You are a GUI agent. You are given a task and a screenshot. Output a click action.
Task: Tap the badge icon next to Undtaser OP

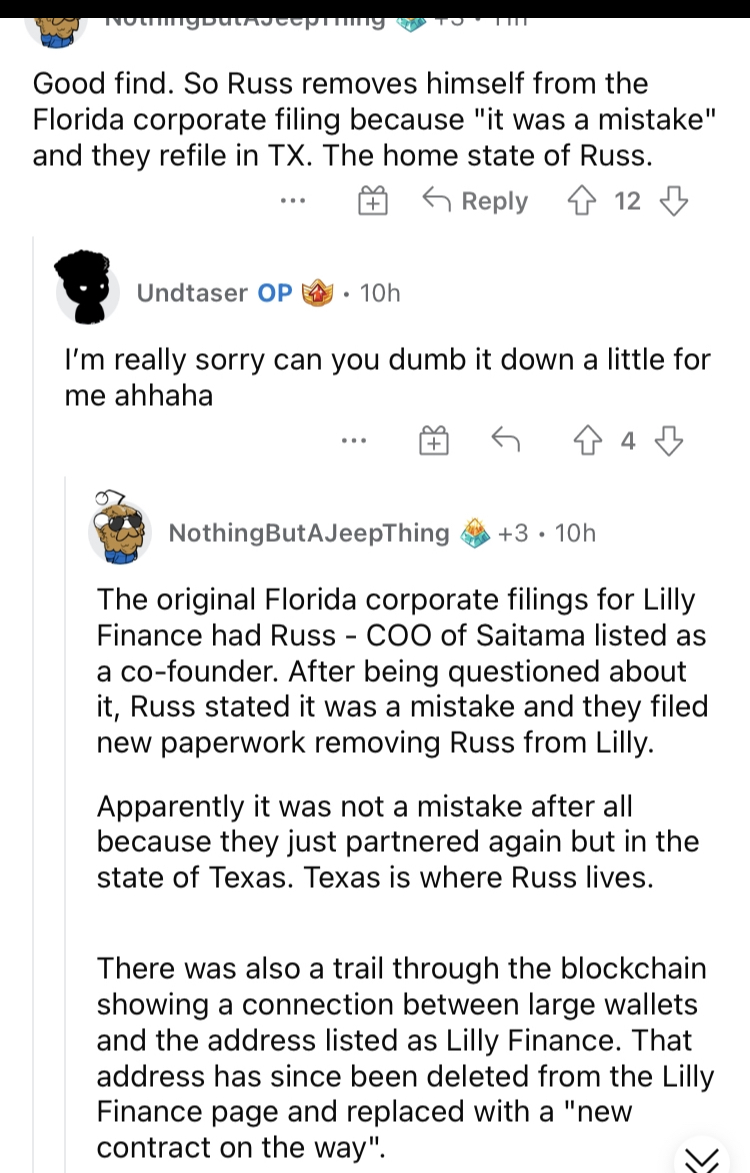319,292
